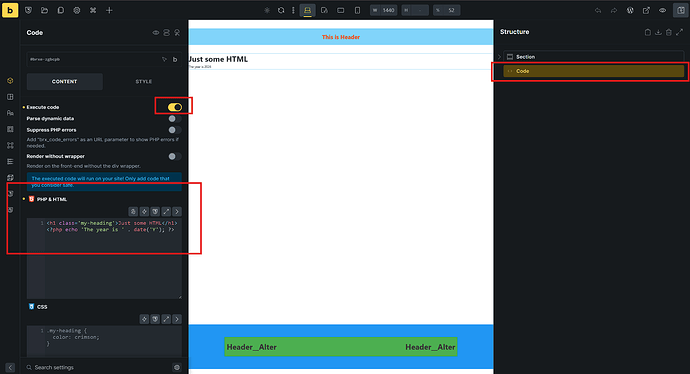Click into the PHP & HTML code editor
Image resolution: width=690 pixels, height=374 pixels.
click(104, 258)
